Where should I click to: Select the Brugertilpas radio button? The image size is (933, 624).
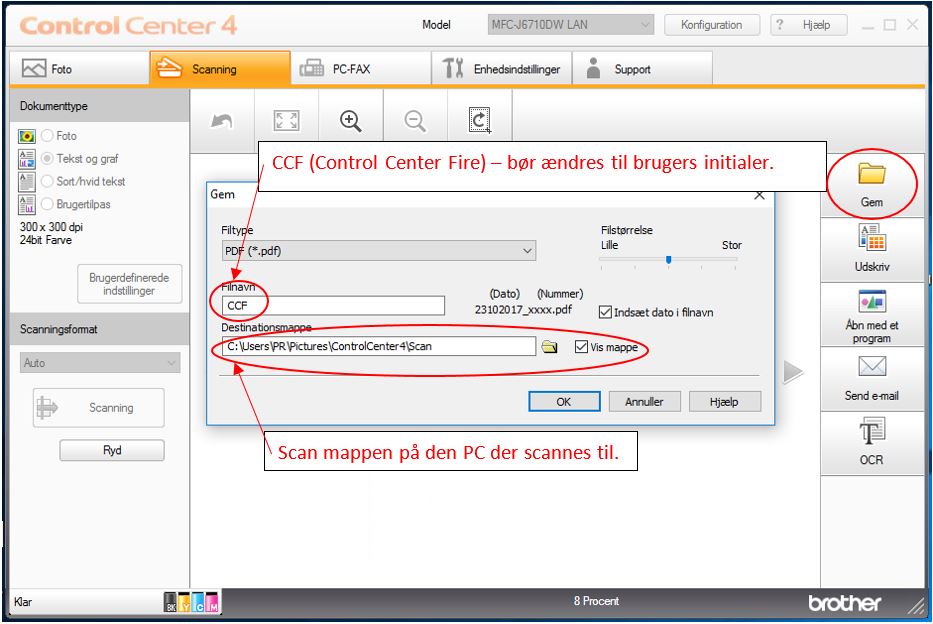[x=47, y=204]
